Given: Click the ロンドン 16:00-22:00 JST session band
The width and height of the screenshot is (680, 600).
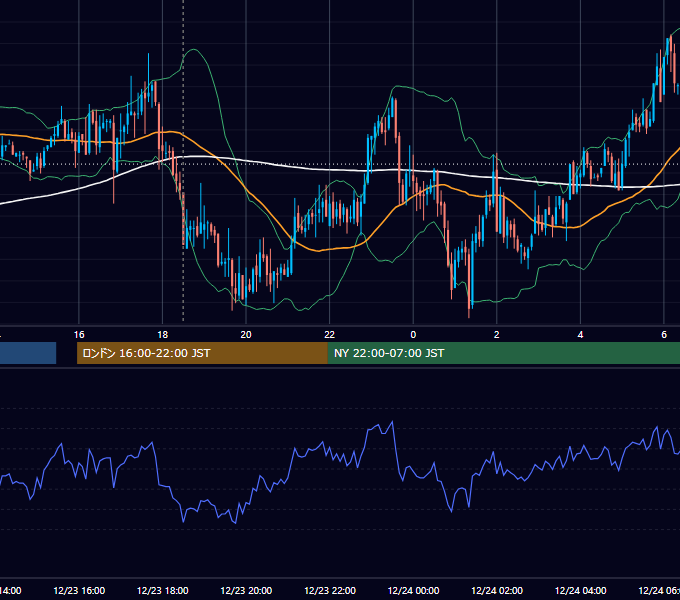Looking at the screenshot, I should (202, 353).
